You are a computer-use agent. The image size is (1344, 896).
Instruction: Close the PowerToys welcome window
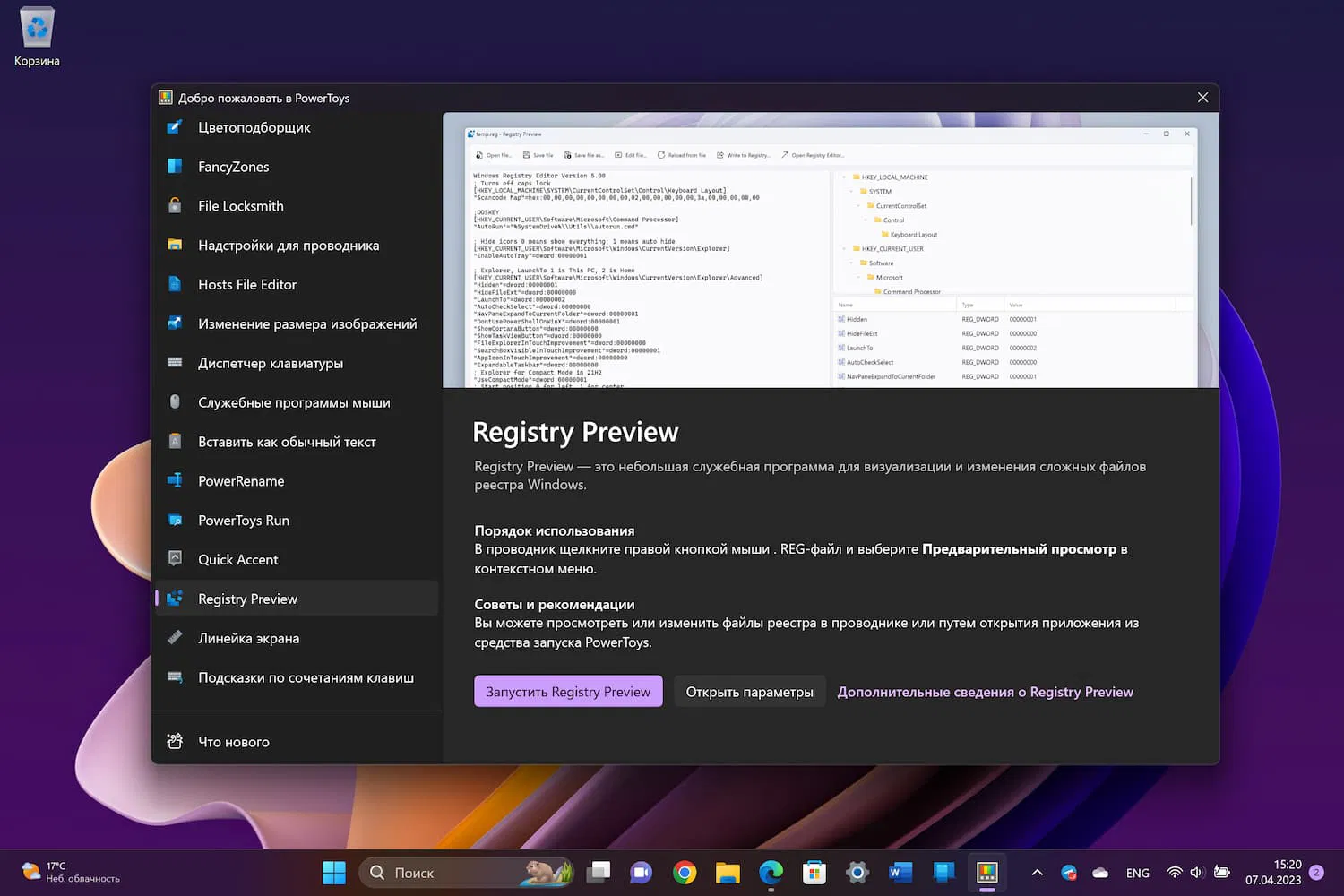click(x=1202, y=98)
